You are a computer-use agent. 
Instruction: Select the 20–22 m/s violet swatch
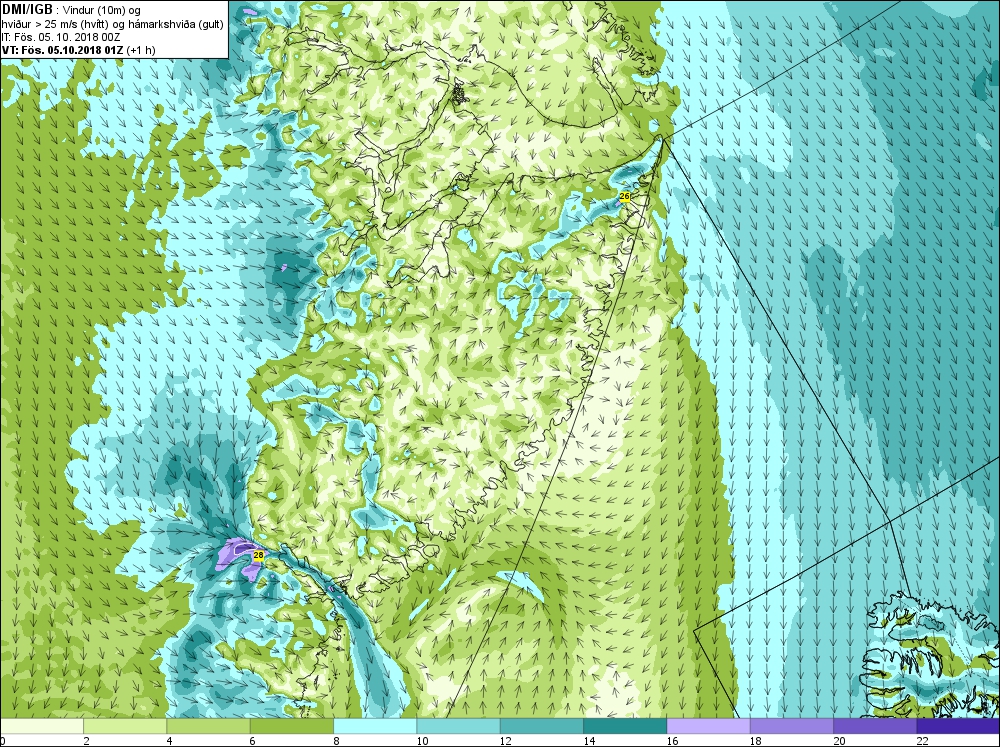coord(874,726)
